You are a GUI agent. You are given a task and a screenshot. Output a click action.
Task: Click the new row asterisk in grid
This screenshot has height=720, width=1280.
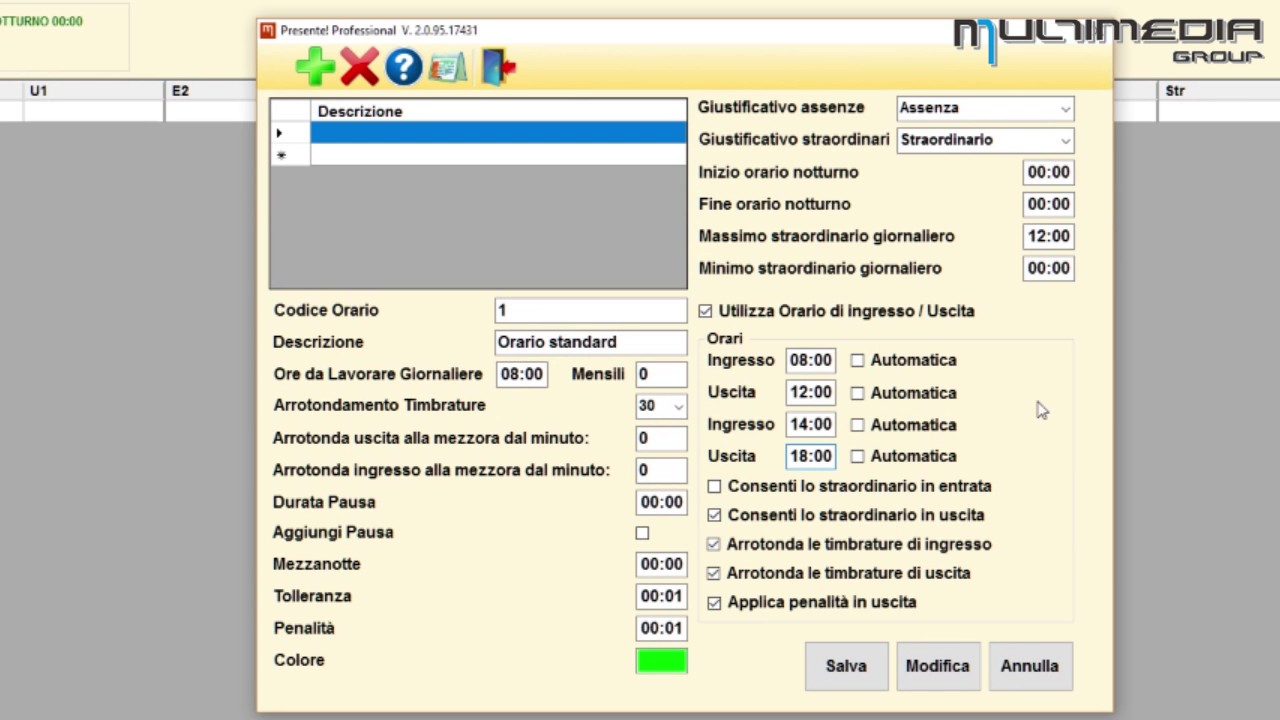pos(281,155)
